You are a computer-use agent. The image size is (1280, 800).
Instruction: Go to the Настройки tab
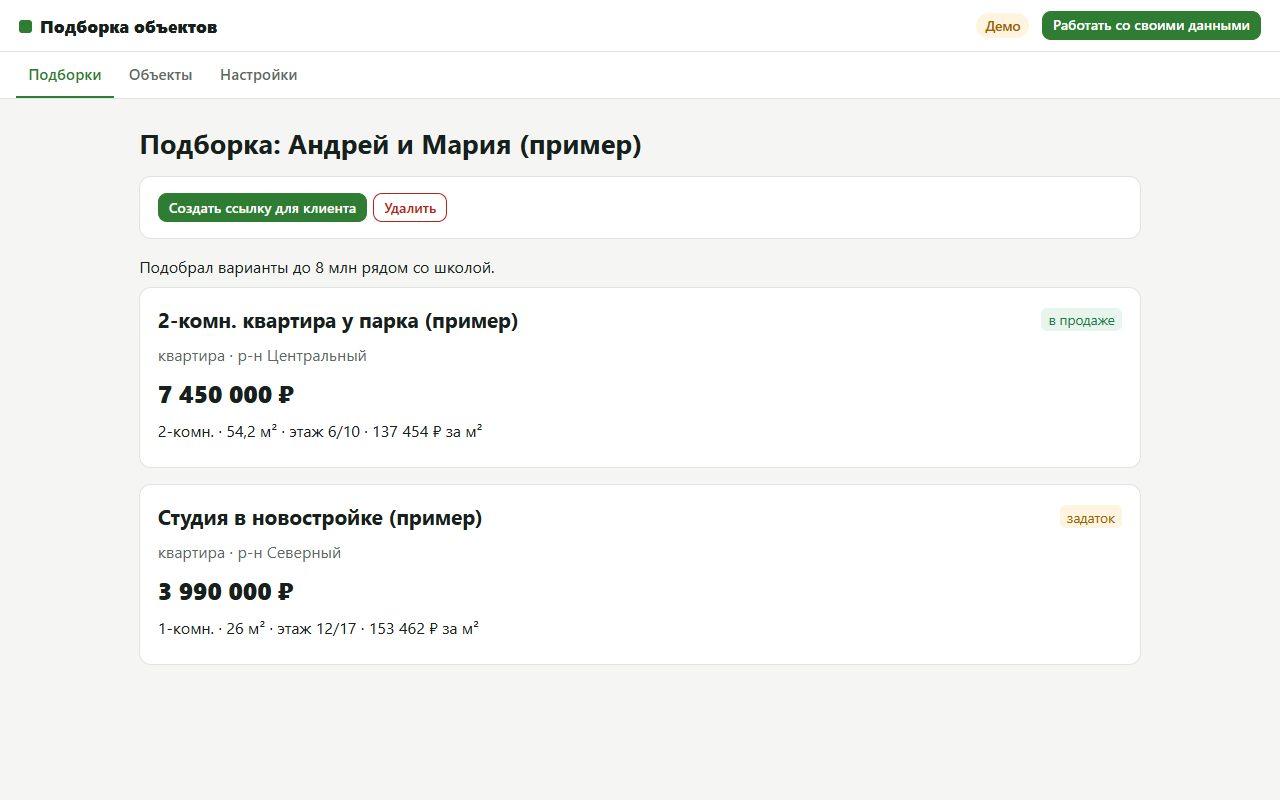[x=259, y=75]
